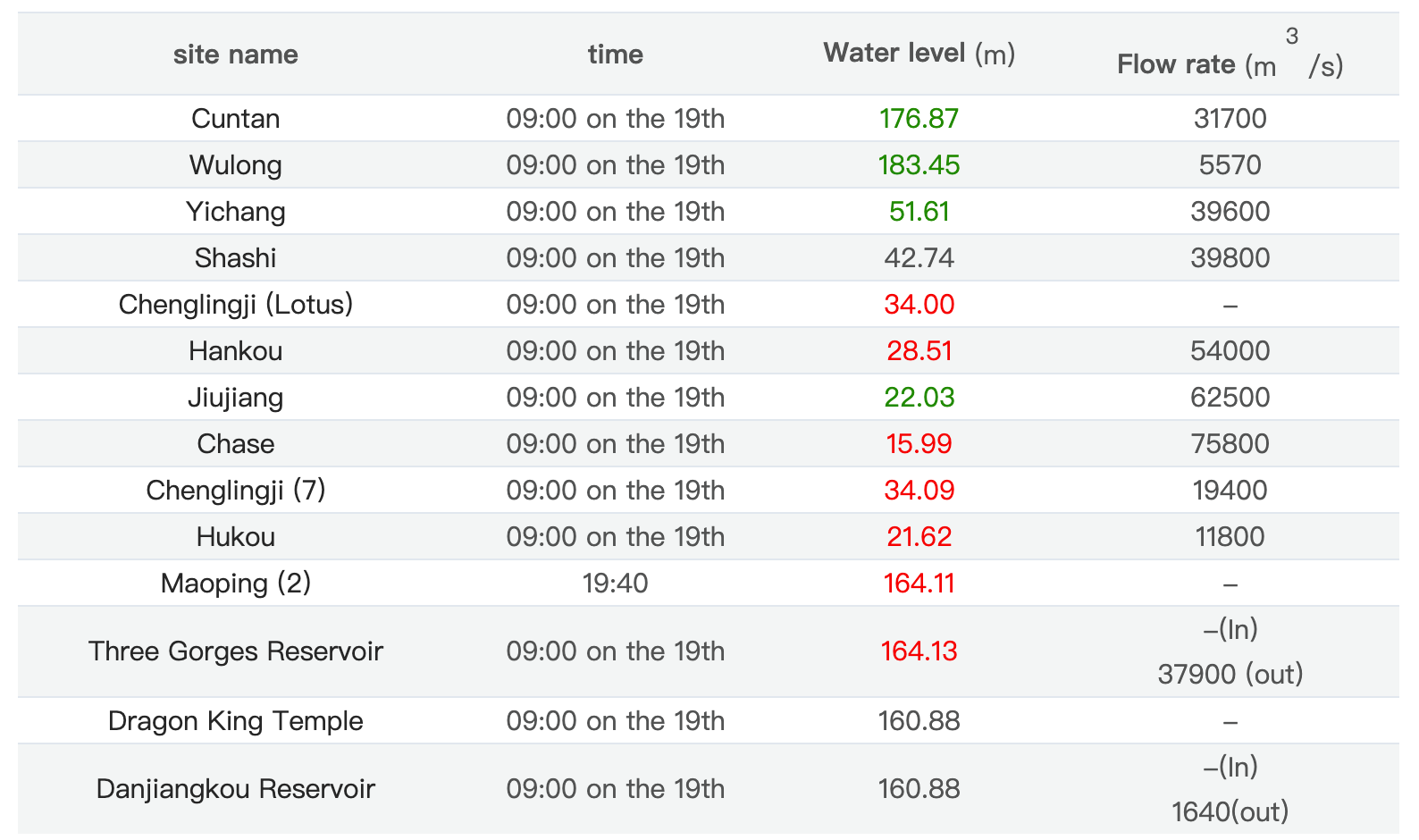
Task: Click Shashi water level 42.74
Action: coord(919,258)
